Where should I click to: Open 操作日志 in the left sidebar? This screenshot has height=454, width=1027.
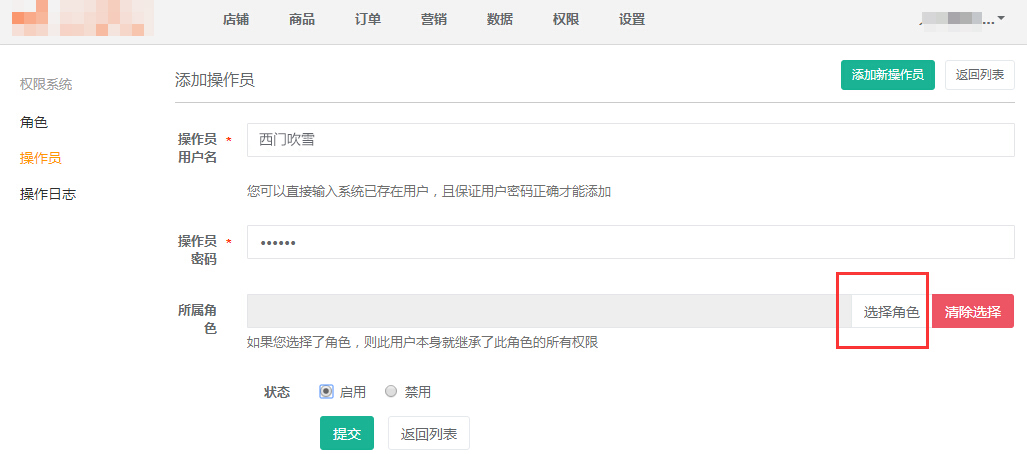(48, 194)
